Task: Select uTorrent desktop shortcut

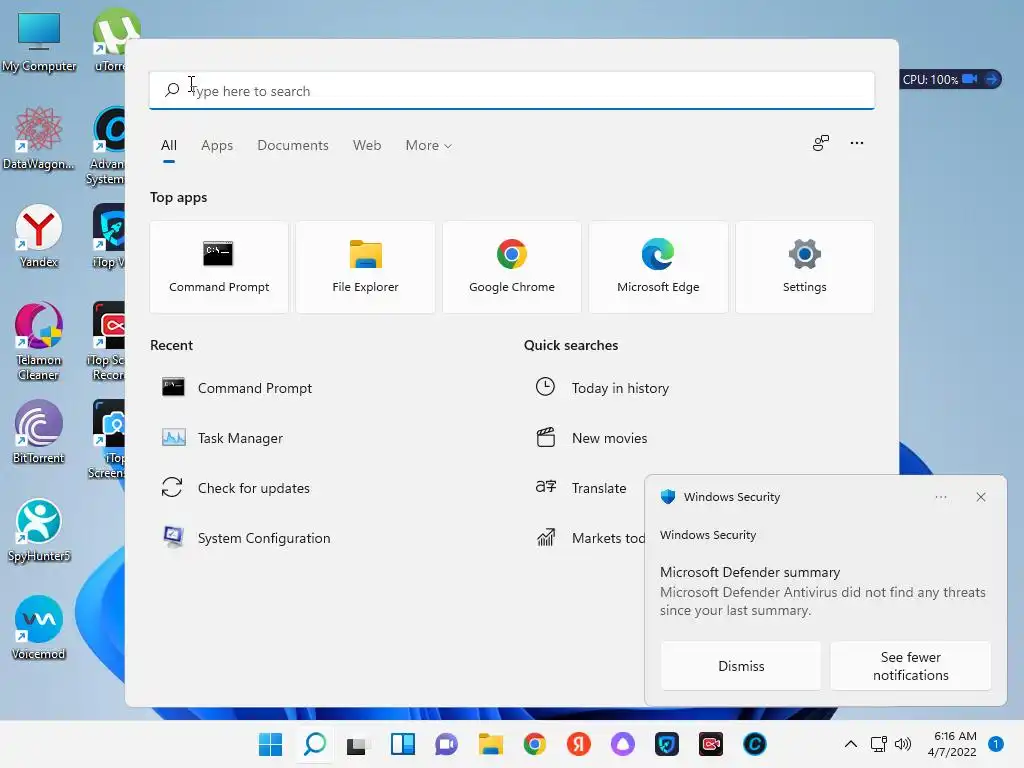Action: point(108,40)
